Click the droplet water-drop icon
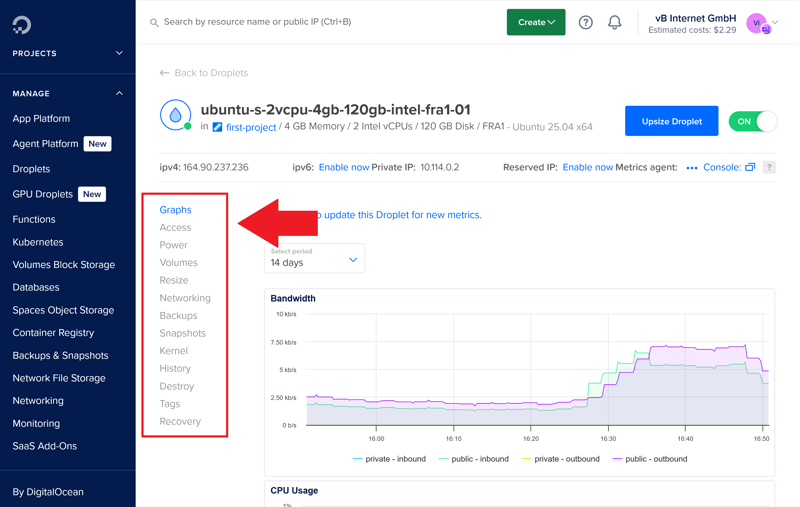This screenshot has height=507, width=800. click(175, 115)
